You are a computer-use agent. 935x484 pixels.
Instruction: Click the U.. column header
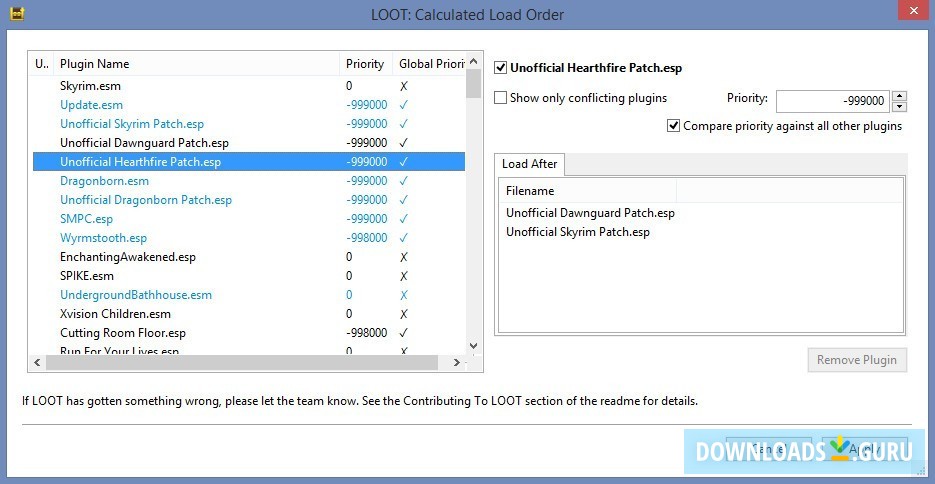[x=42, y=64]
